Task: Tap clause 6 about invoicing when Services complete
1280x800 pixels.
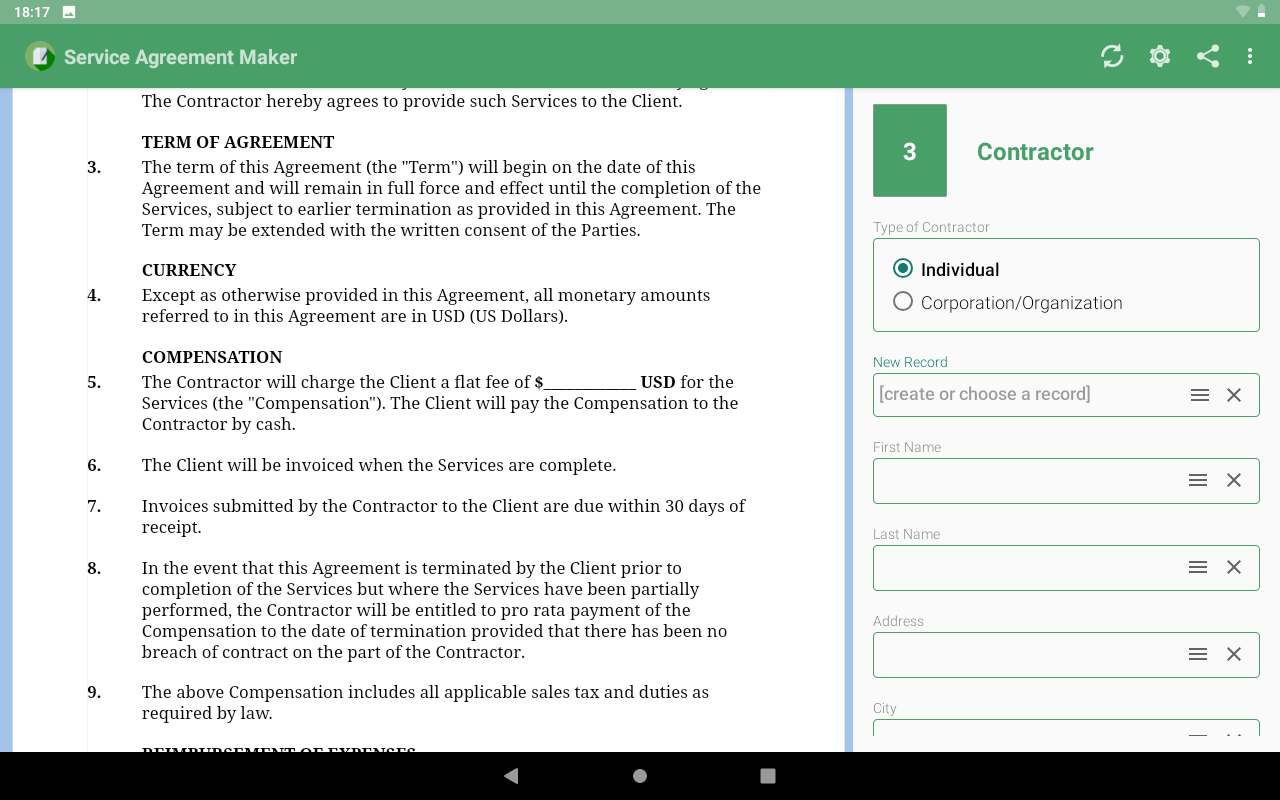Action: click(379, 465)
